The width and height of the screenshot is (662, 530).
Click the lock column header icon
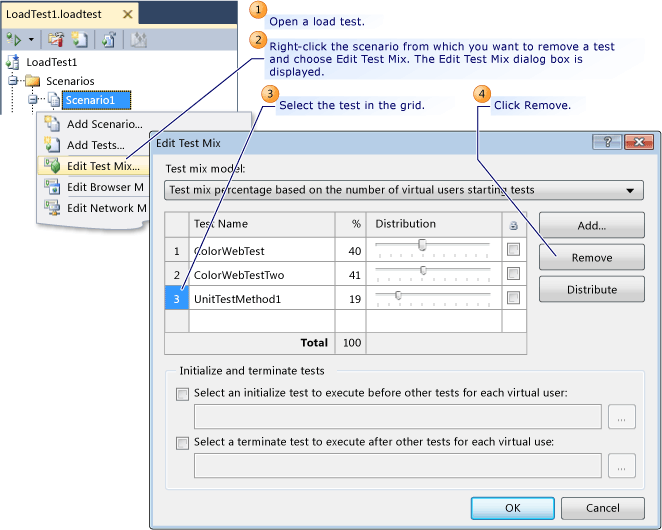point(513,225)
